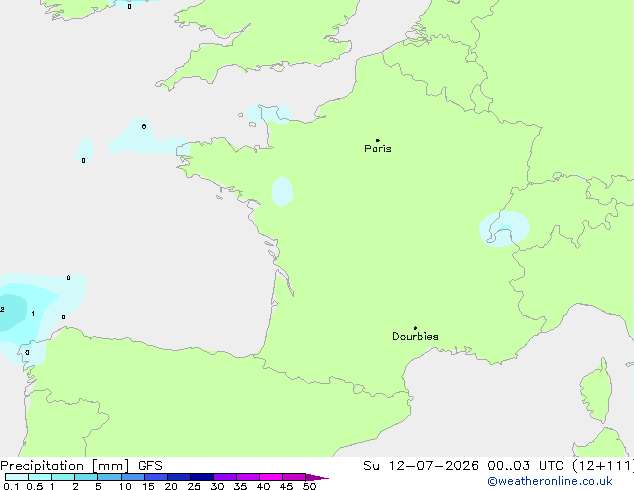Screen dimensions: 634x490
Task: Pick the 15 to 20 mm legend swatch
Action: [x=155, y=477]
